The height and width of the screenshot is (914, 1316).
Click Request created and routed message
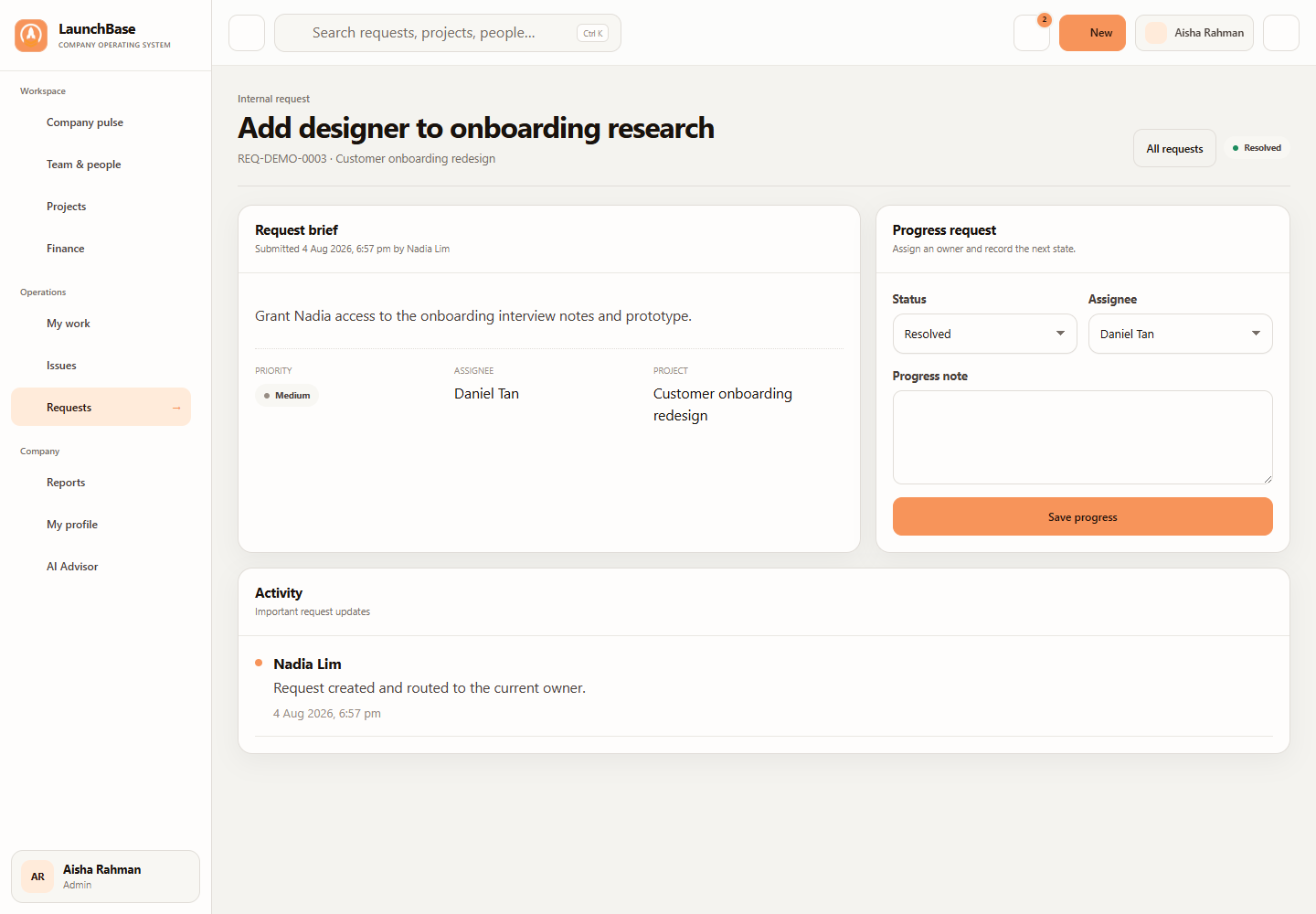tap(430, 688)
